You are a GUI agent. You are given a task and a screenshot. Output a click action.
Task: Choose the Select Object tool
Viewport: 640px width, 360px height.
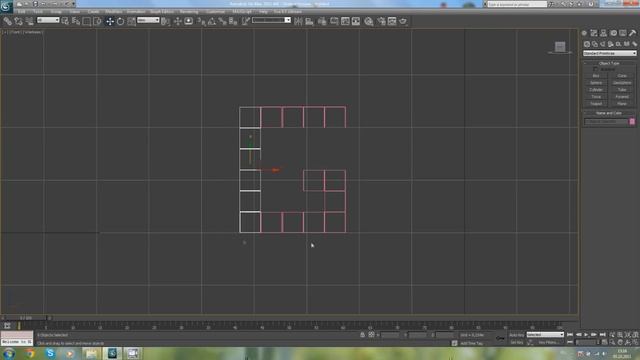pos(65,21)
